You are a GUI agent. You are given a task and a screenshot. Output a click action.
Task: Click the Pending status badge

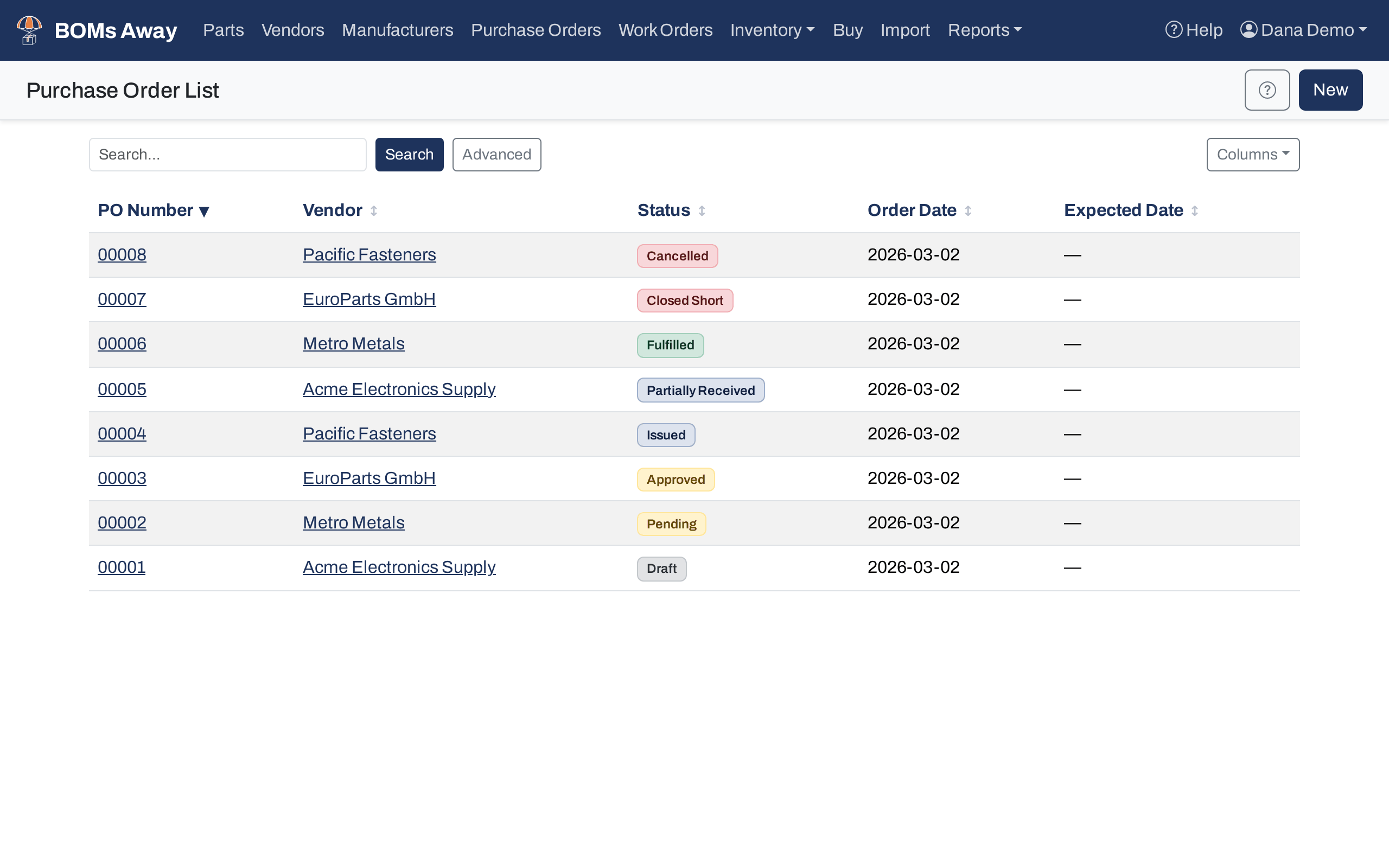(x=672, y=524)
